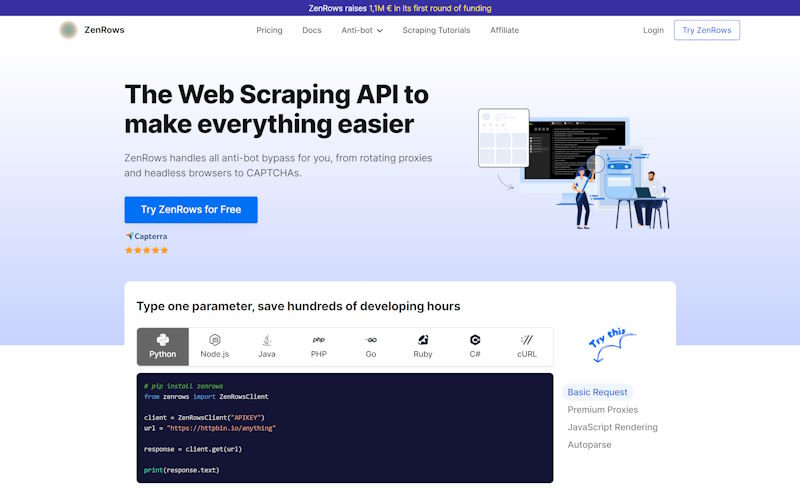Click the httpbin.io/anything URL string
Screen dimensions: 800x500
pyautogui.click(x=221, y=428)
